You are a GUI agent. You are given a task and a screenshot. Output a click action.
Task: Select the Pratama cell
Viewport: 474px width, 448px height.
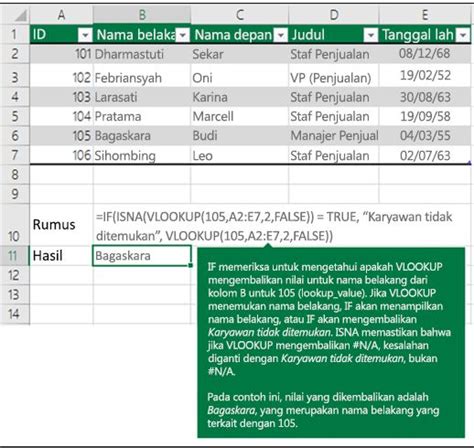tap(142, 116)
